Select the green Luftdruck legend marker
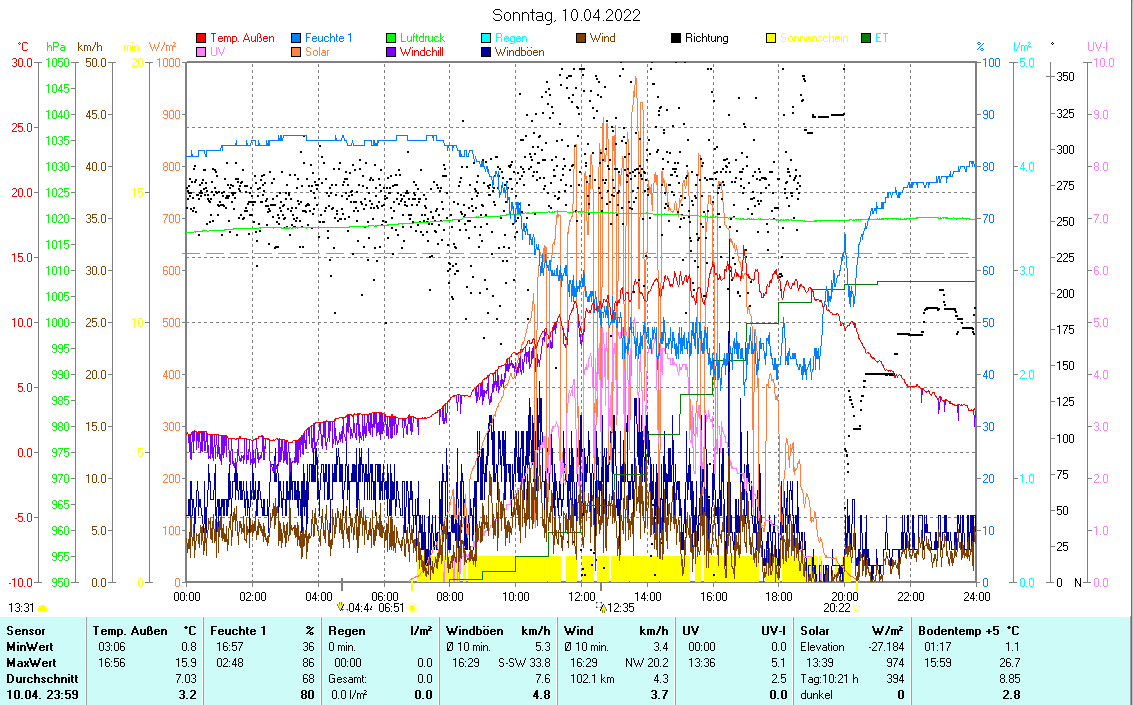The width and height of the screenshot is (1133, 705). [392, 39]
